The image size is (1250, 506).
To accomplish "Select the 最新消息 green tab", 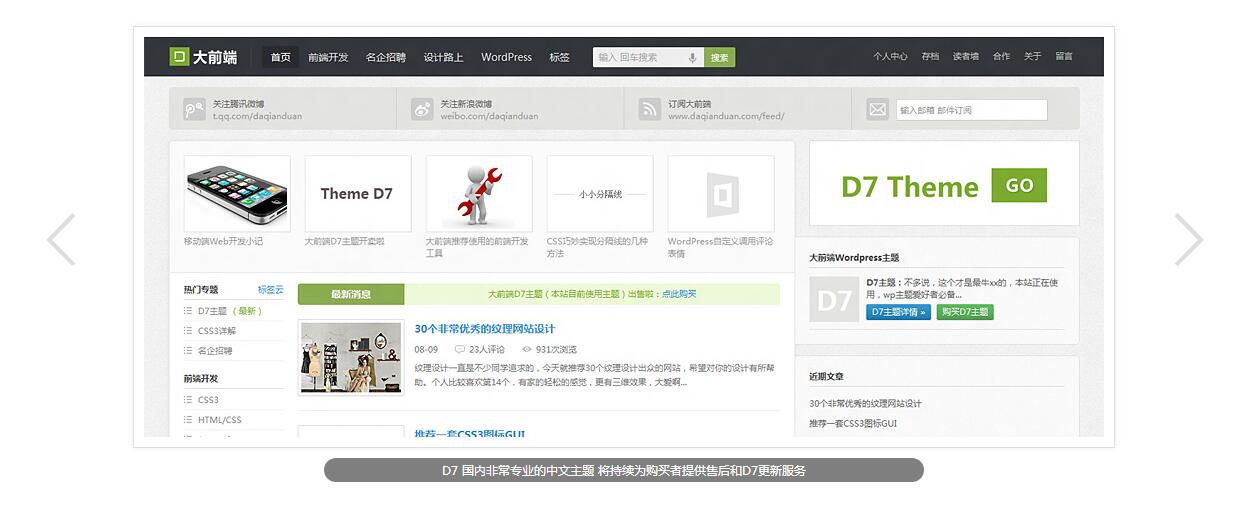I will click(x=351, y=294).
